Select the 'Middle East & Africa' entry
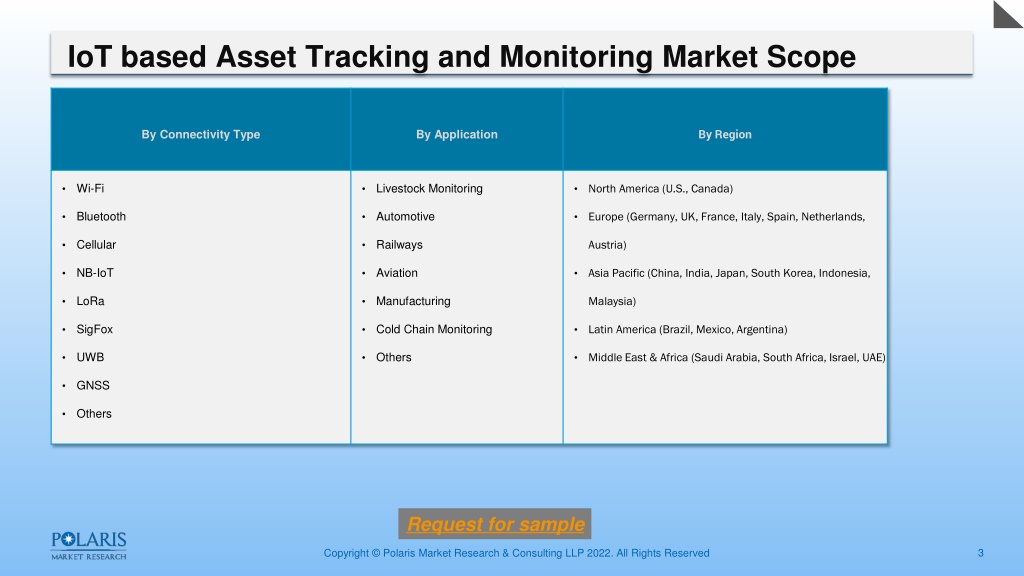1024x576 pixels. pyautogui.click(x=737, y=357)
